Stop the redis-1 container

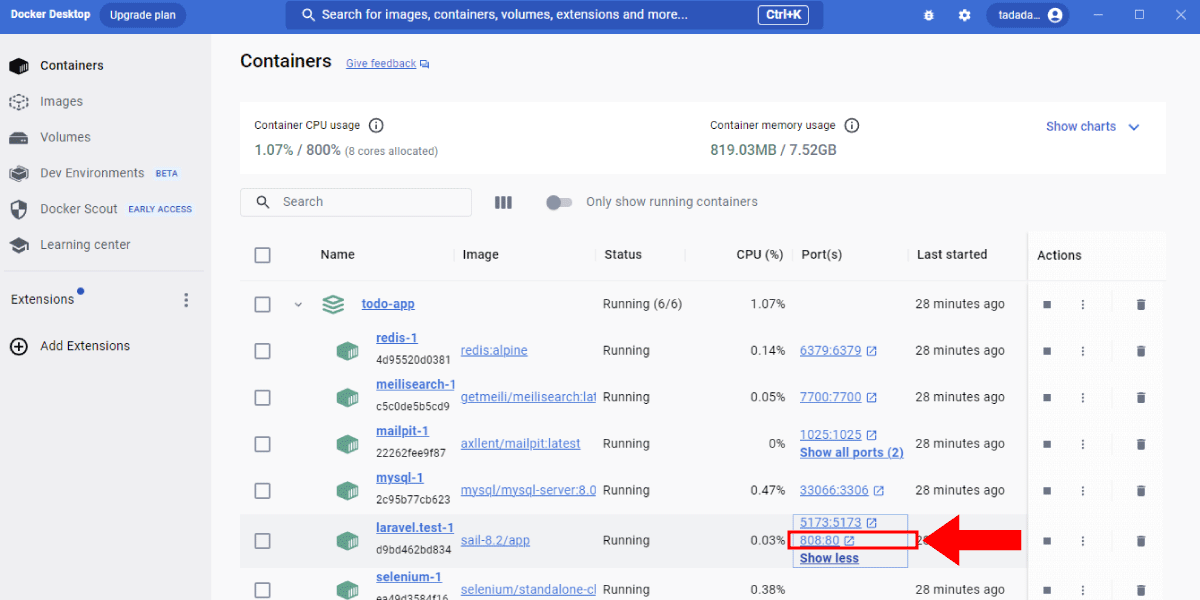click(x=1047, y=351)
